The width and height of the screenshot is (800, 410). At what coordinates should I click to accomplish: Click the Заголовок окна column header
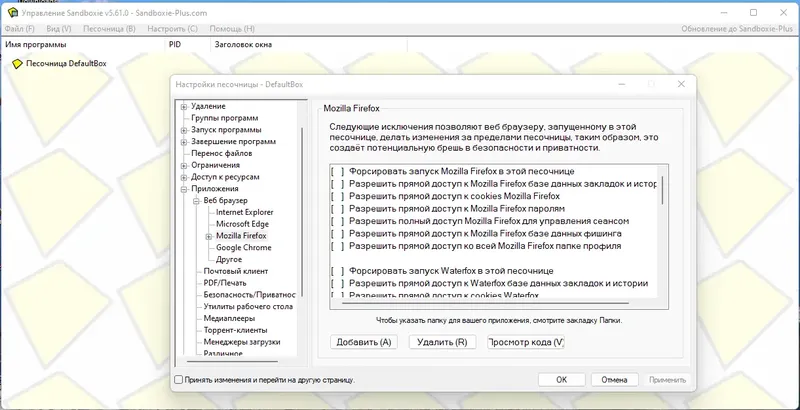point(243,44)
